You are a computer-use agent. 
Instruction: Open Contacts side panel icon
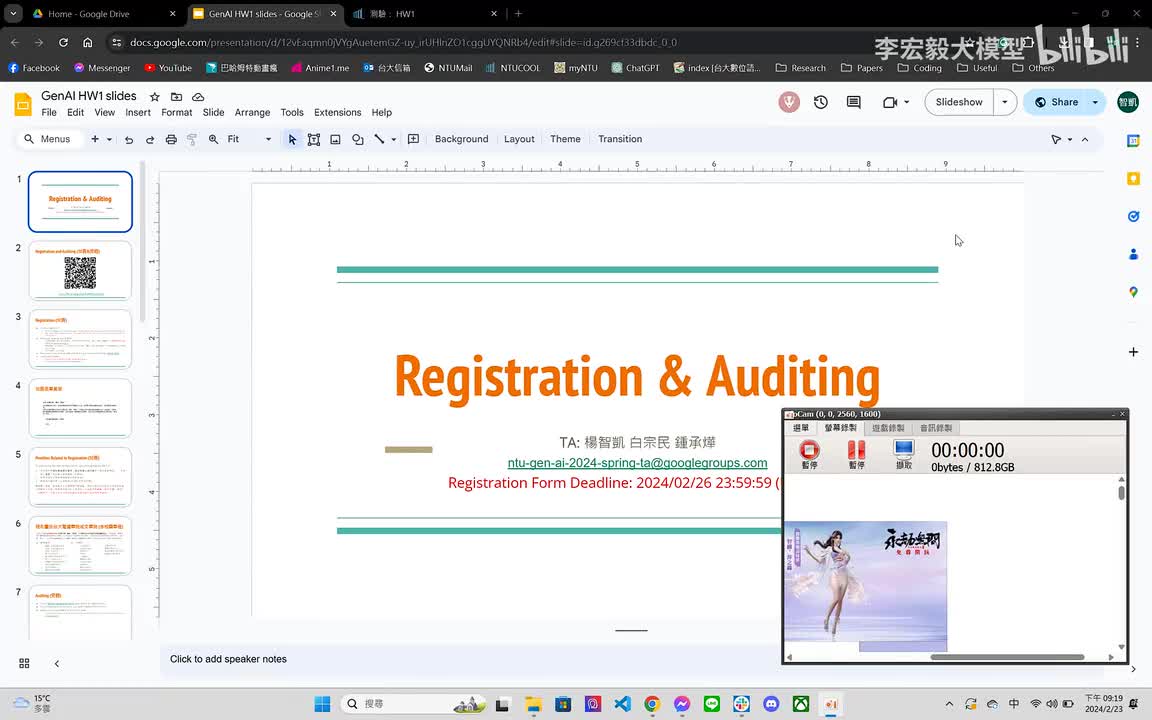pos(1133,254)
